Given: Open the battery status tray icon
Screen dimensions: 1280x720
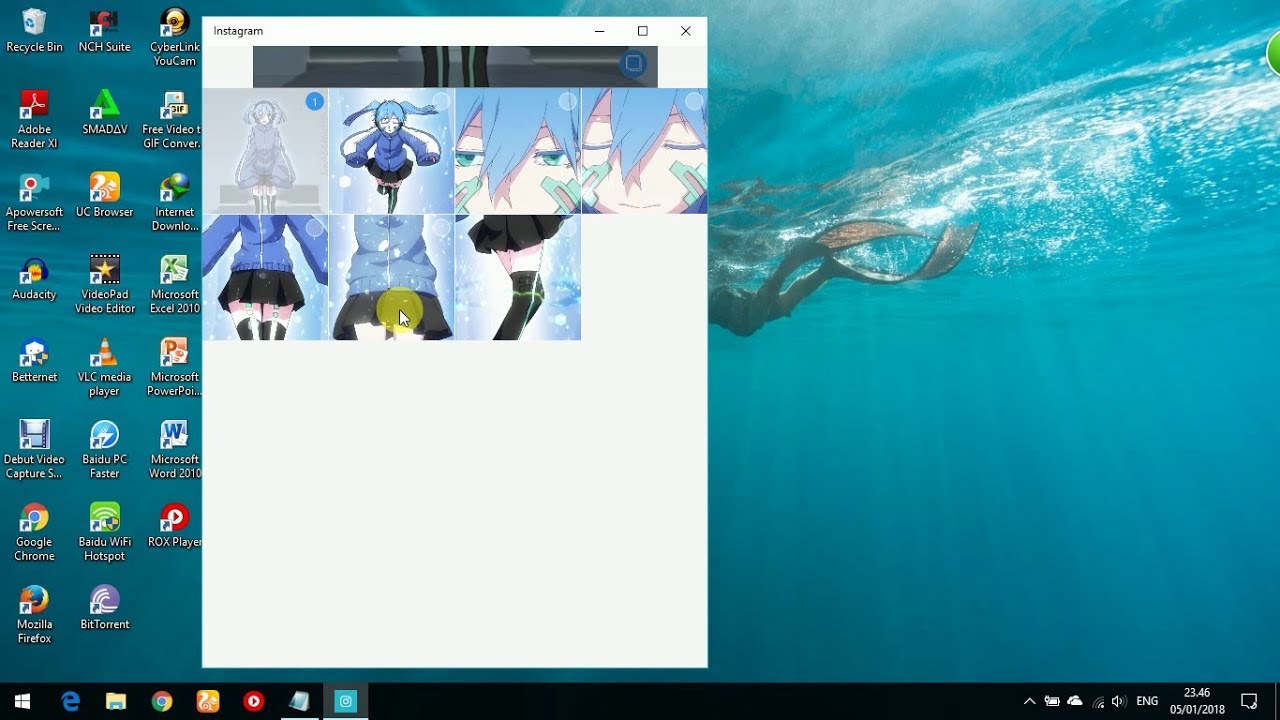Looking at the screenshot, I should (1052, 701).
